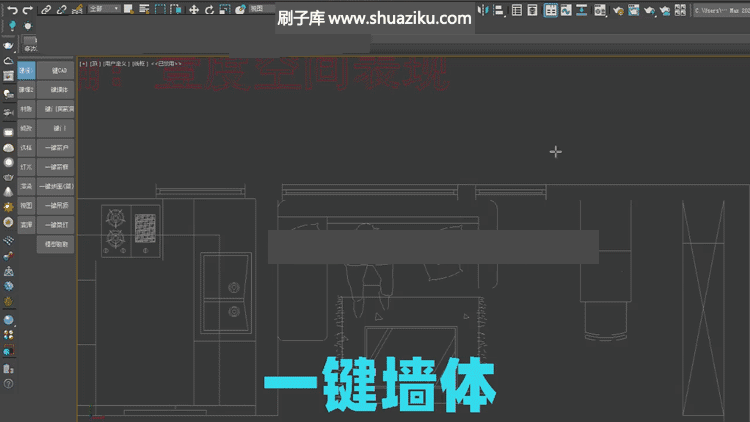Screen dimensions: 750x422
Task: Activate the Select and Move tool
Action: [x=194, y=9]
